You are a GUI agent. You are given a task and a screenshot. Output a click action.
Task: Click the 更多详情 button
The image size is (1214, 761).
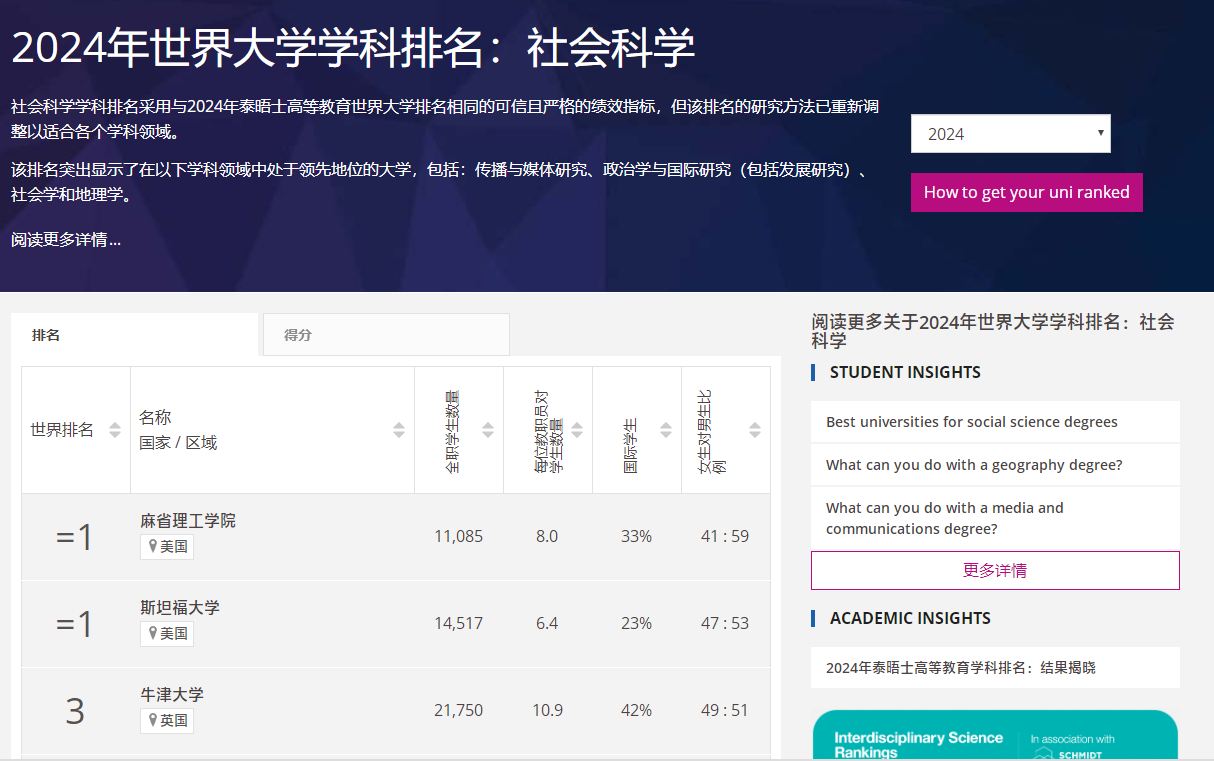tap(994, 570)
